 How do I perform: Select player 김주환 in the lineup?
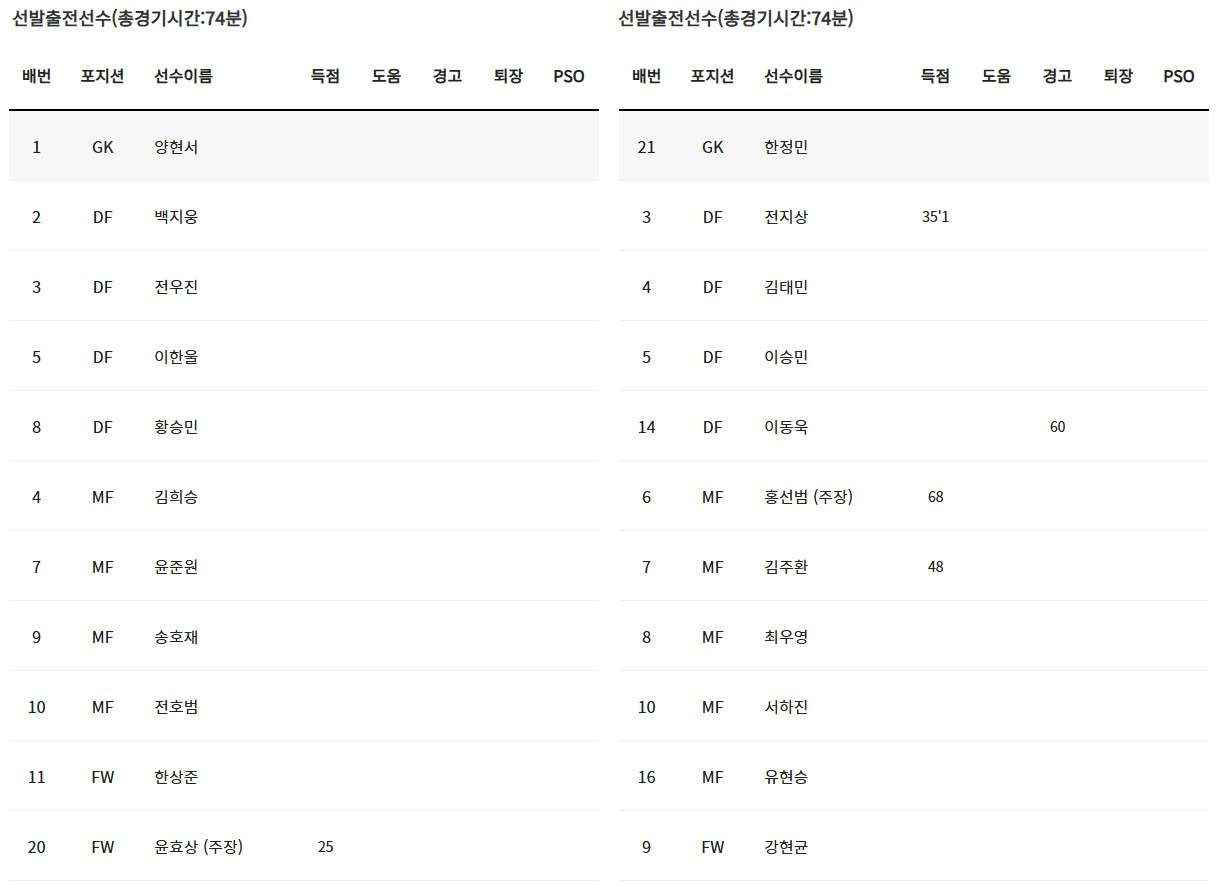point(786,567)
